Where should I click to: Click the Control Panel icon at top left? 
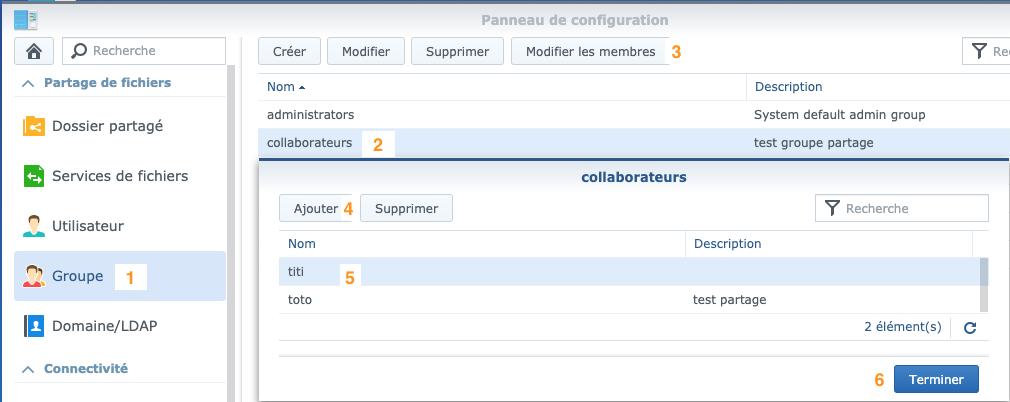26,20
